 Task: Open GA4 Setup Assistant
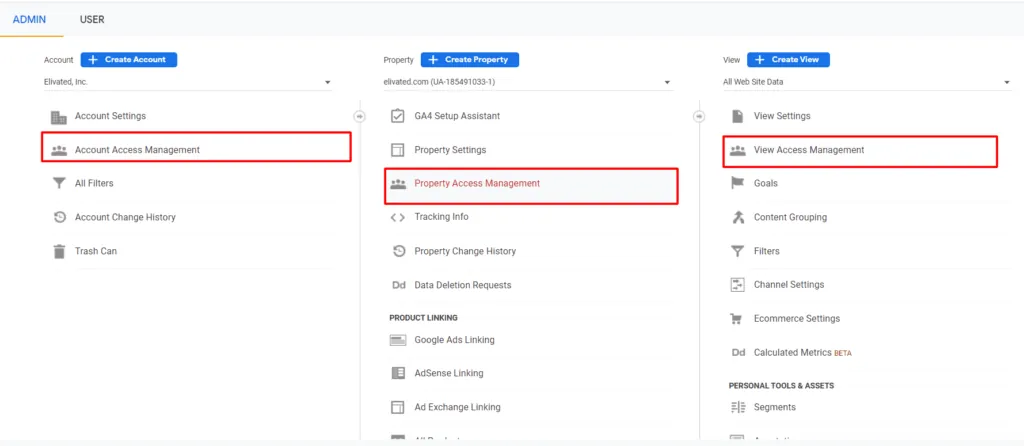coord(457,116)
